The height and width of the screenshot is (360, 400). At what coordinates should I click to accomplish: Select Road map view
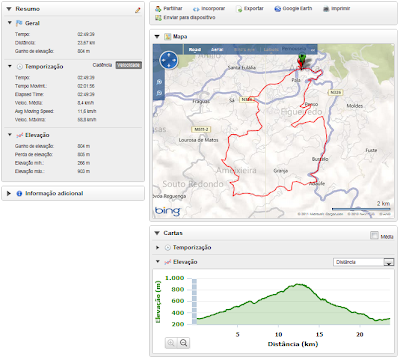[195, 50]
